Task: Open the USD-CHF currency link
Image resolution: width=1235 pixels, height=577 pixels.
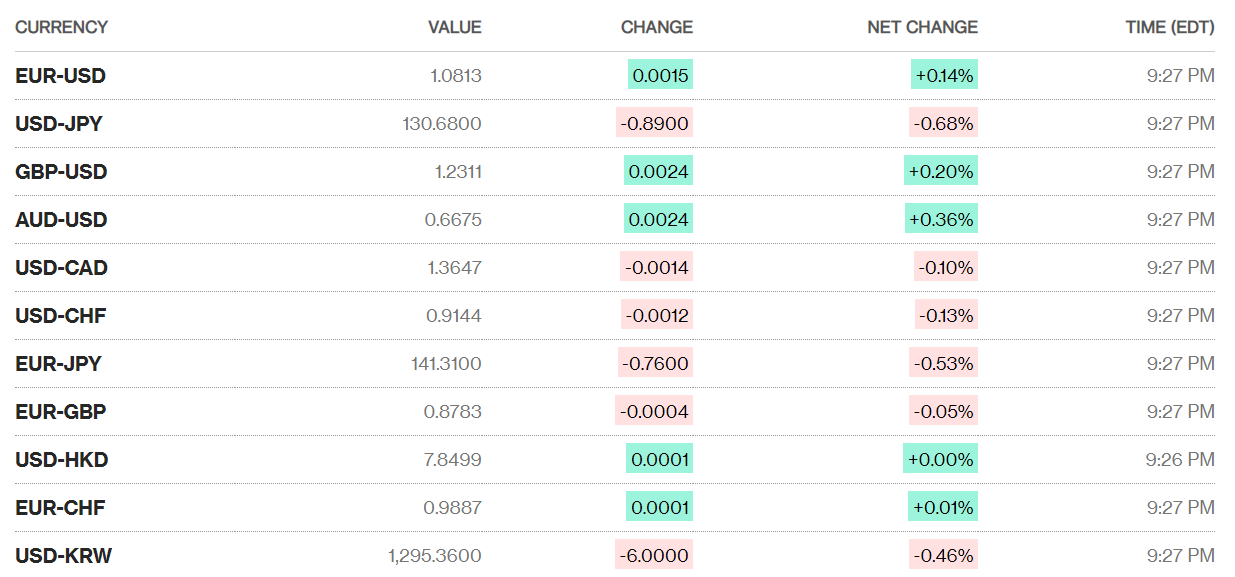Action: (60, 316)
